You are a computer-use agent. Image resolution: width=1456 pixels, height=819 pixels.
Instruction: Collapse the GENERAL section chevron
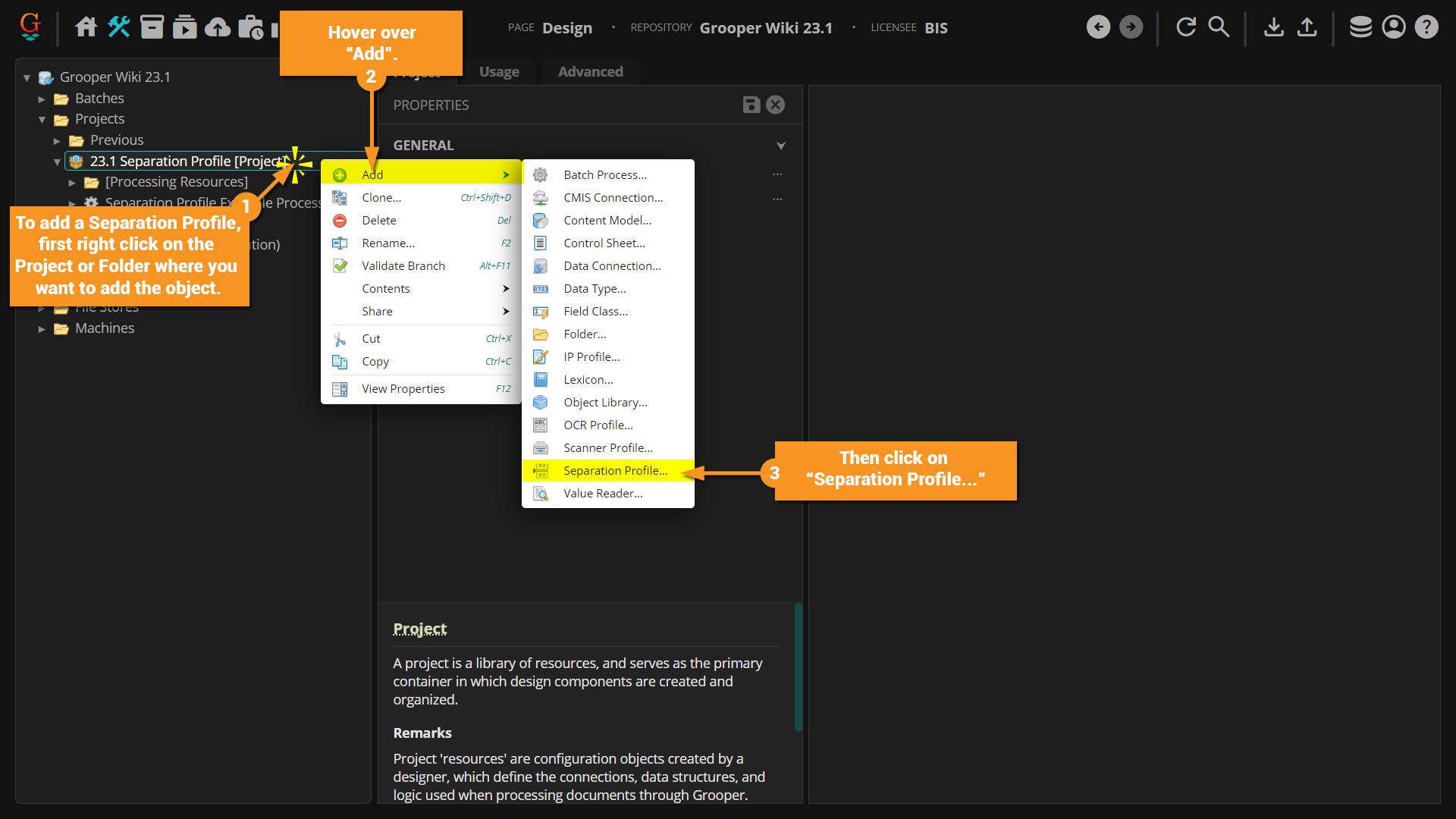tap(780, 146)
